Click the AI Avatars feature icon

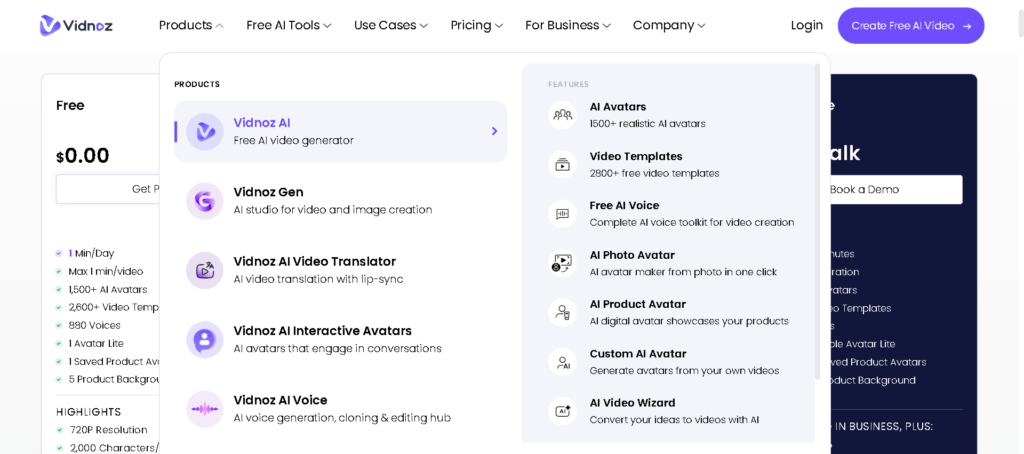[x=563, y=115]
